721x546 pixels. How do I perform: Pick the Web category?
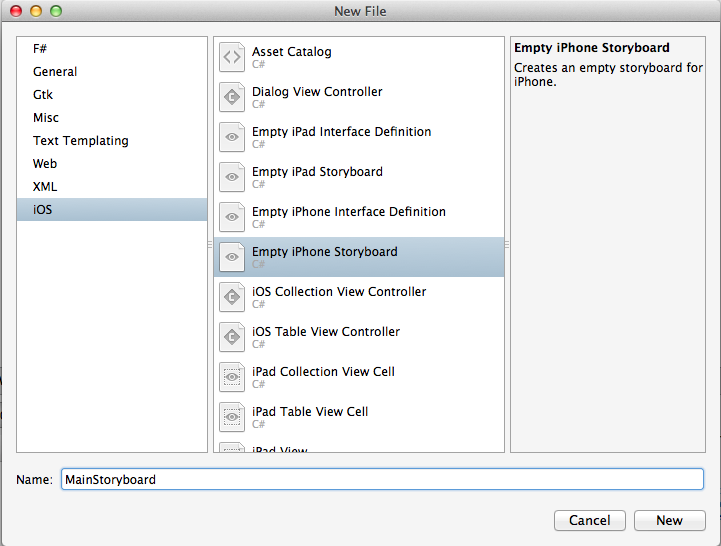[45, 164]
